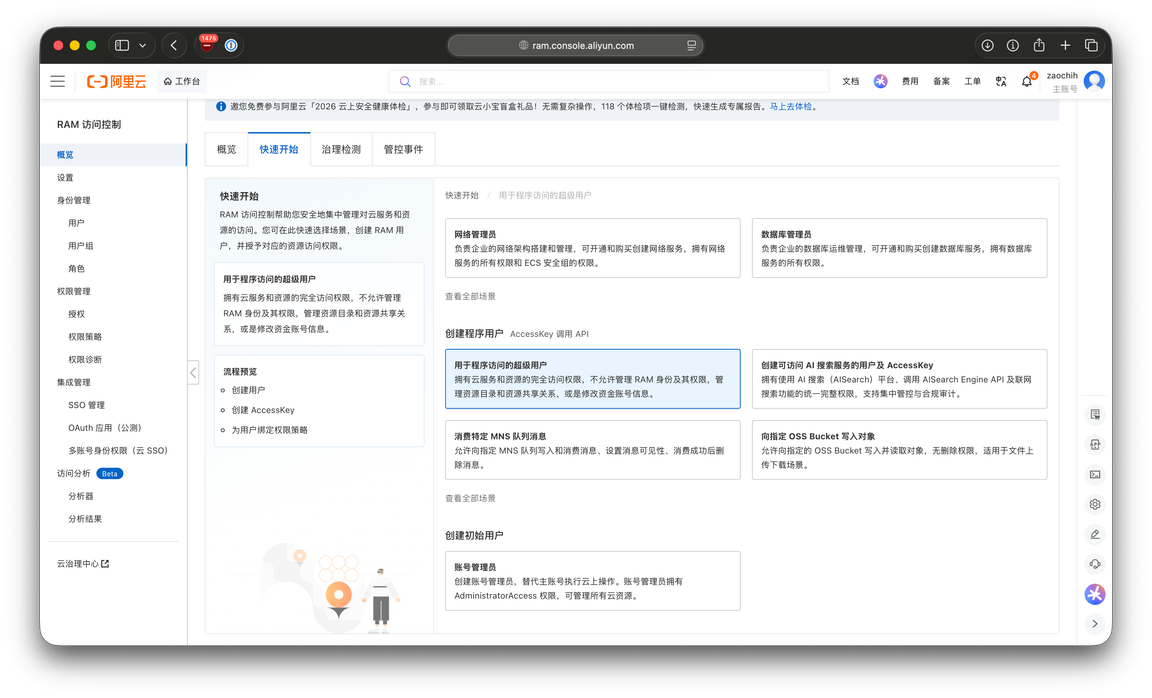Viewport: 1152px width, 698px height.
Task: Open the right rail AI assistant icon
Action: pyautogui.click(x=1095, y=594)
